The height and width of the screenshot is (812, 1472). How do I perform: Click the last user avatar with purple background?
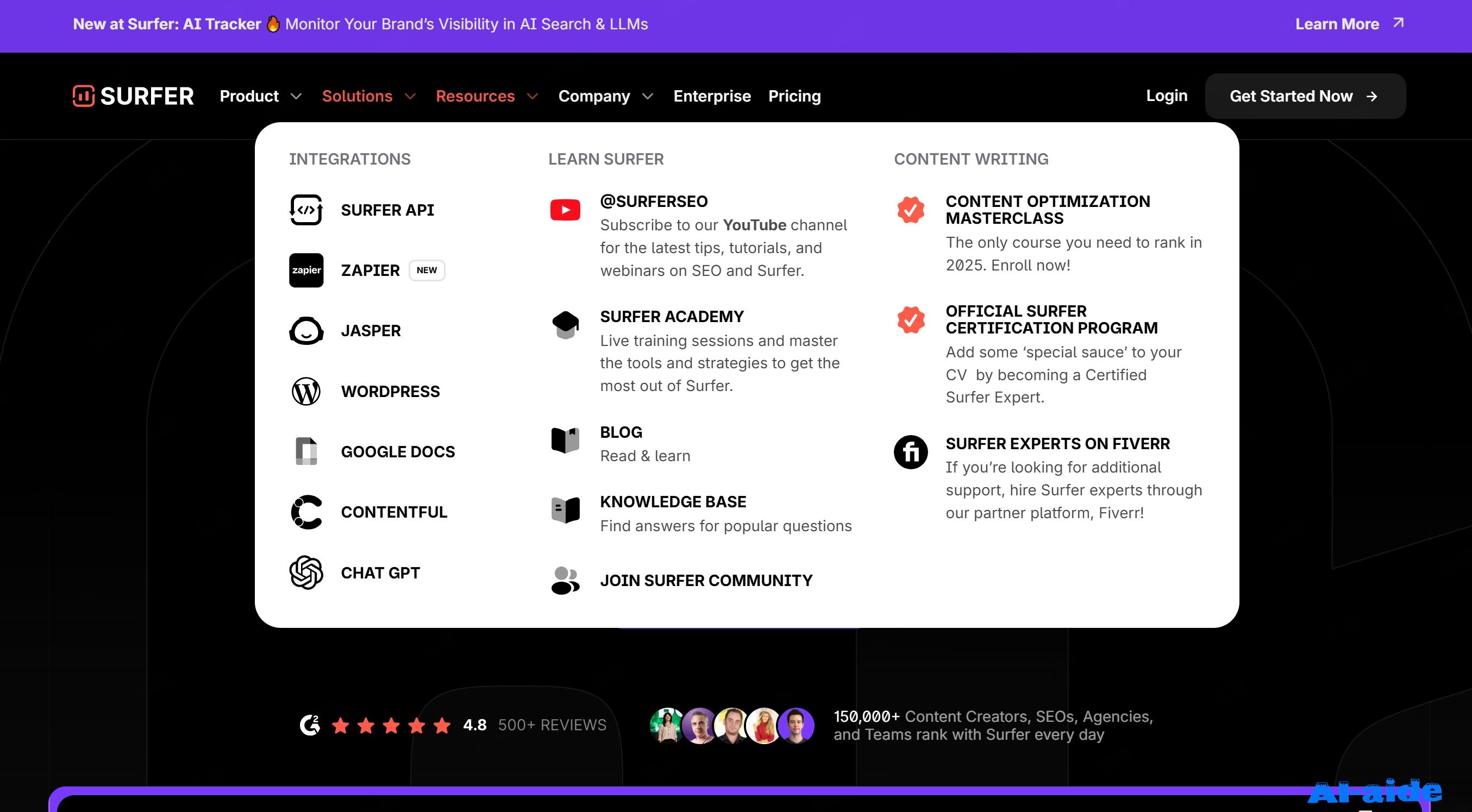pos(796,725)
